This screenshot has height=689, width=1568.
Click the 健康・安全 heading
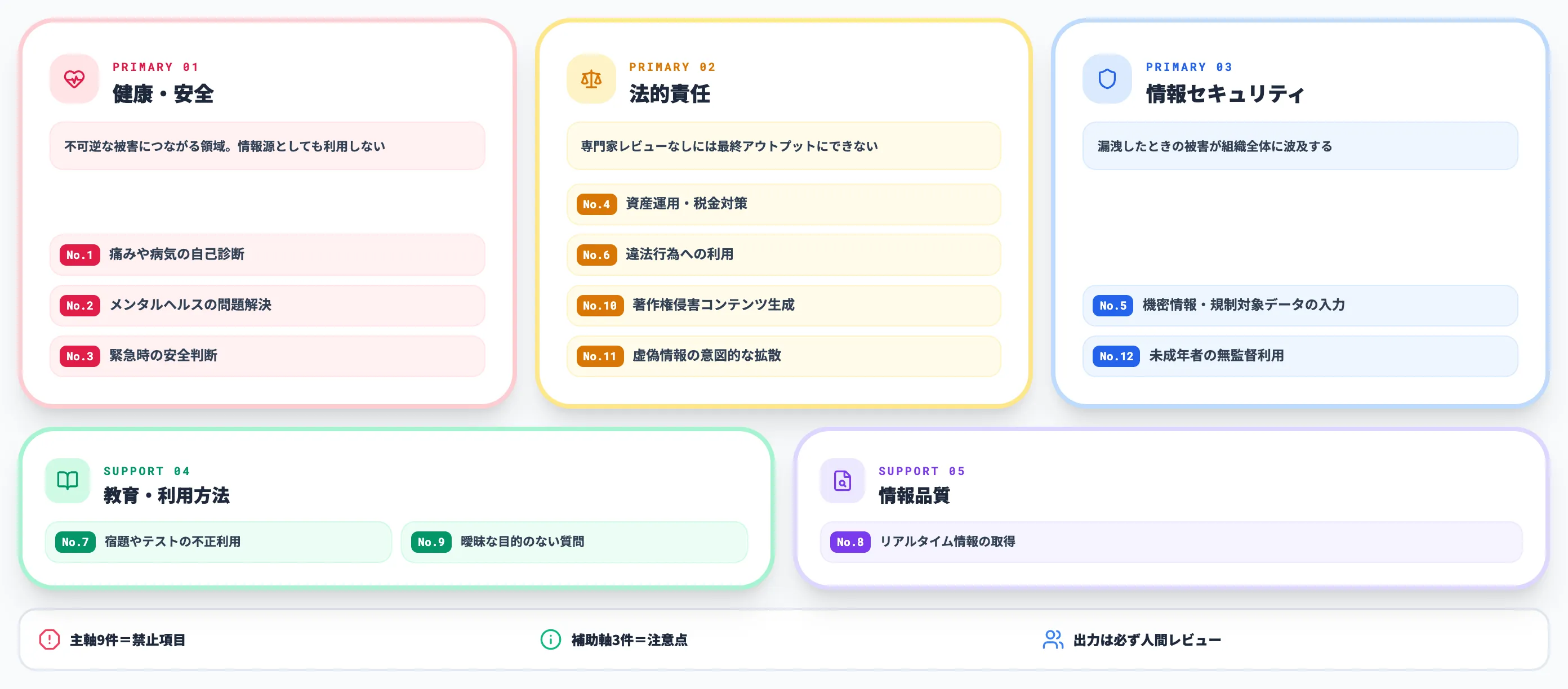coord(163,93)
